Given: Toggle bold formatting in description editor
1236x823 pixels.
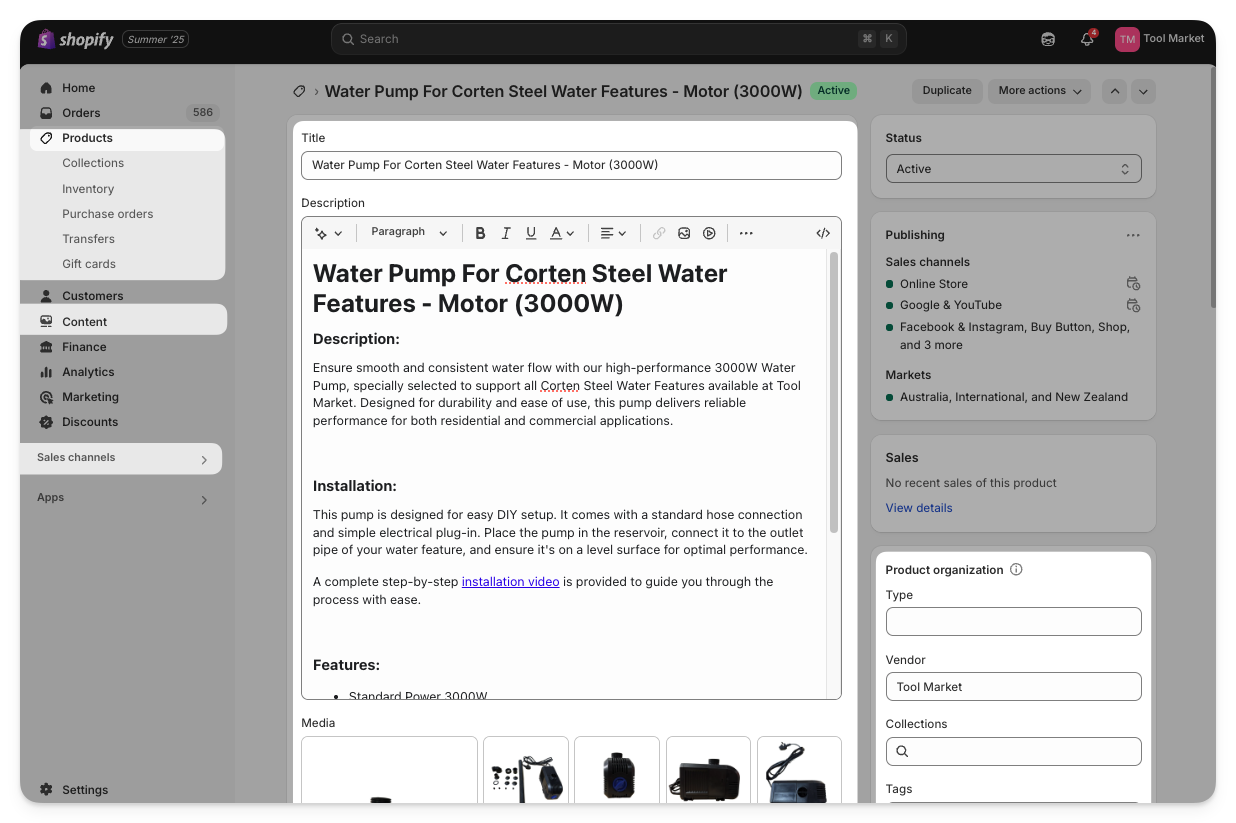Looking at the screenshot, I should 480,233.
